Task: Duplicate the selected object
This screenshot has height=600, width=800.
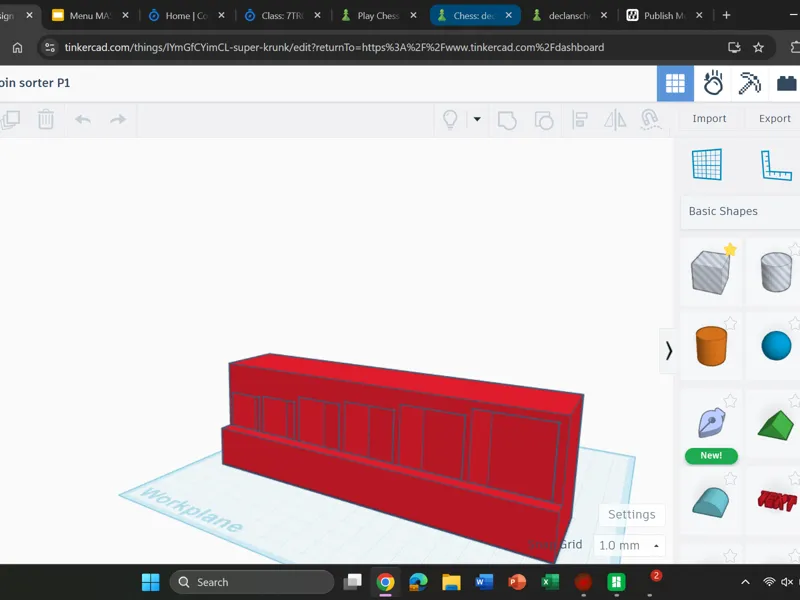Action: coord(10,120)
